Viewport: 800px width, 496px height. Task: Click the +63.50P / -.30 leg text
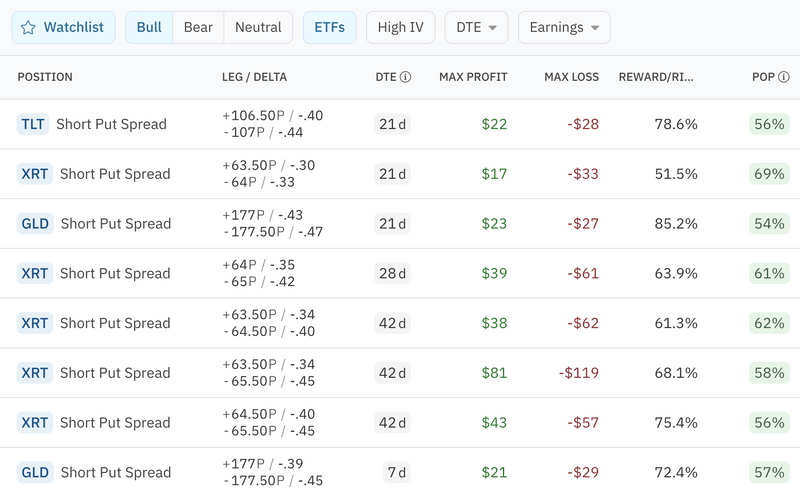pos(268,165)
